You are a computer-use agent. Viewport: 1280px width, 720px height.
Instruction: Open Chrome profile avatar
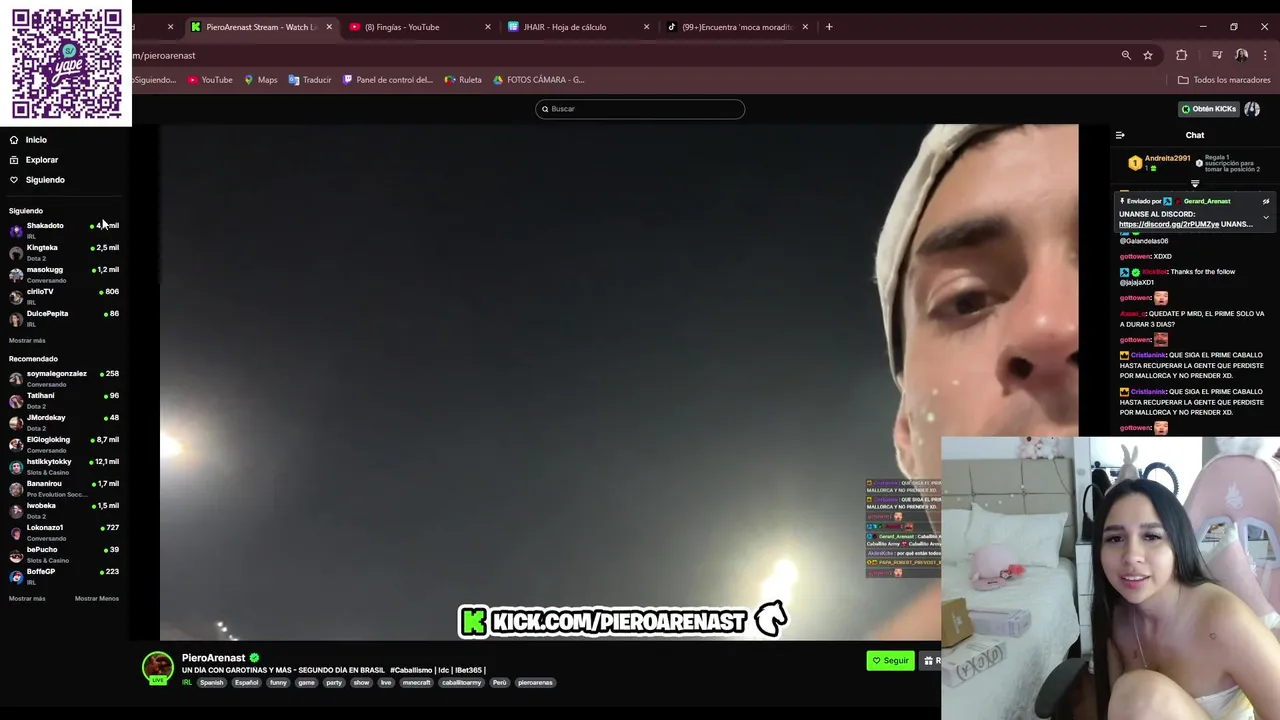point(1241,55)
